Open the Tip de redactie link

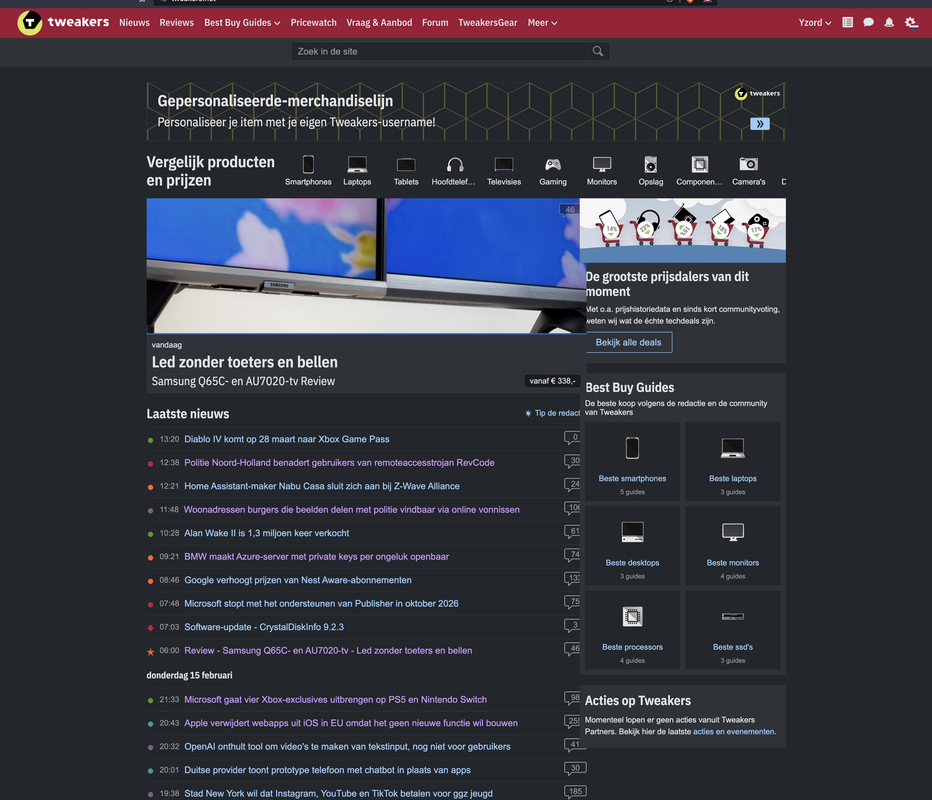tap(553, 413)
